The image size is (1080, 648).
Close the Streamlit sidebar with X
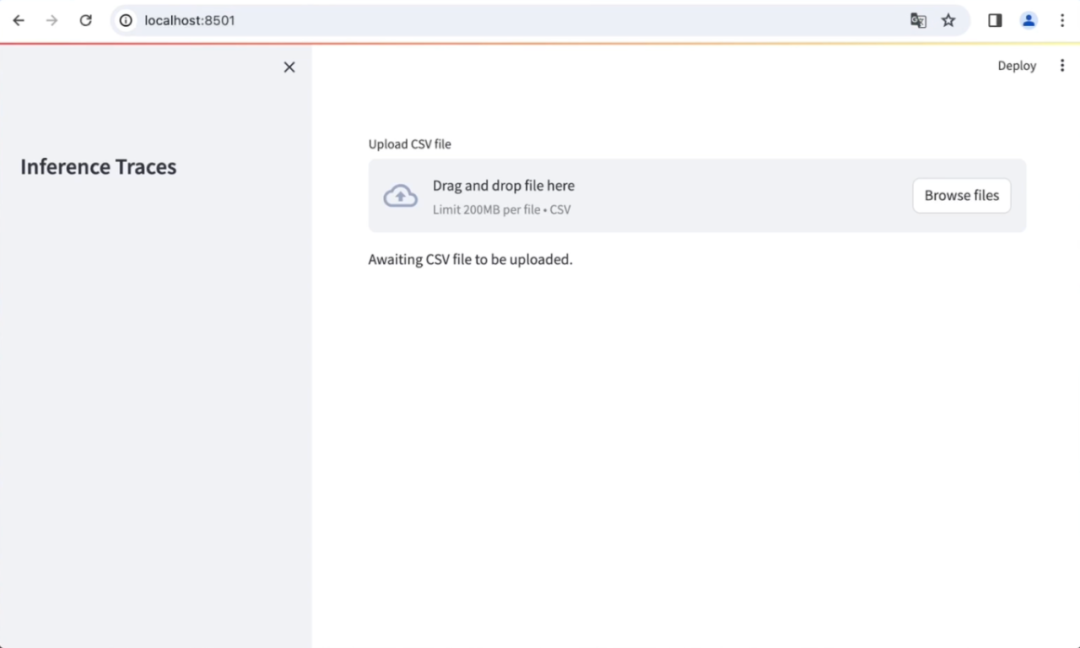(289, 67)
